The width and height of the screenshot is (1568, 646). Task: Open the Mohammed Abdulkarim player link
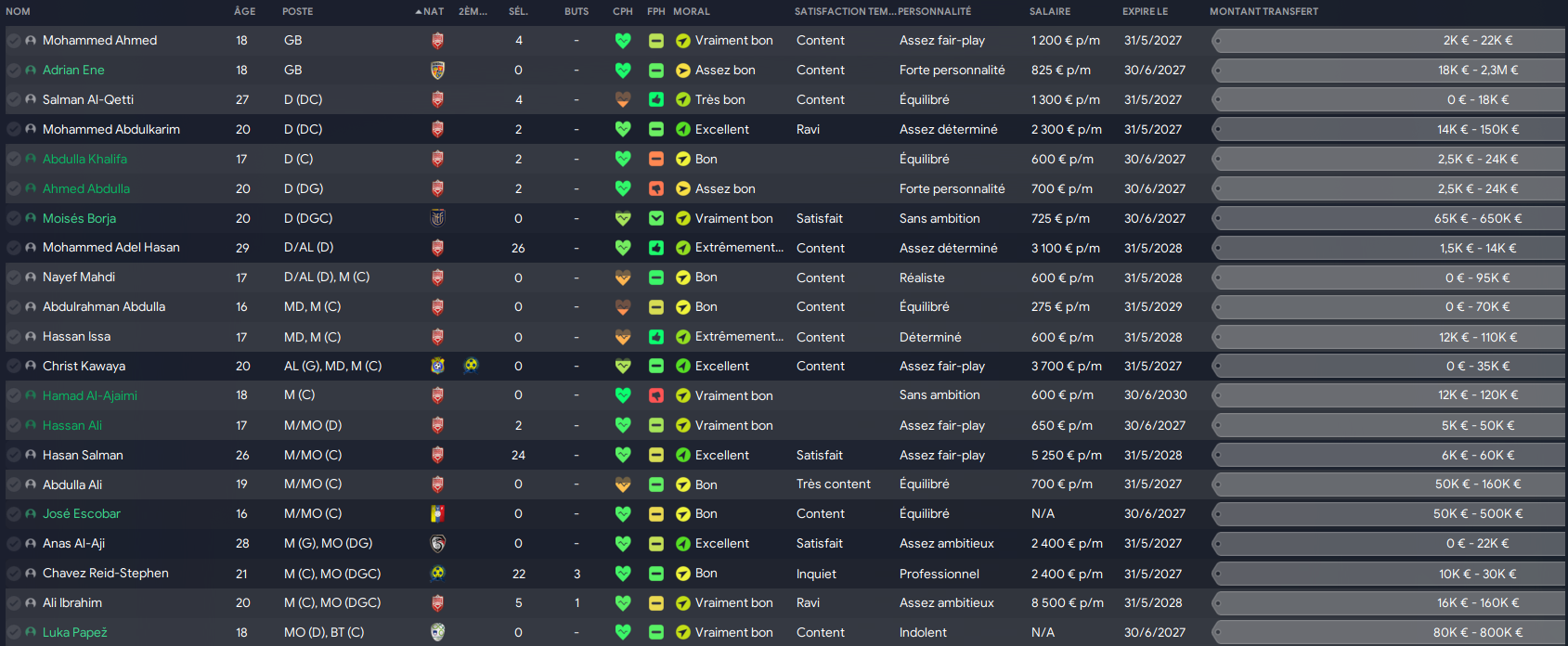[x=111, y=129]
